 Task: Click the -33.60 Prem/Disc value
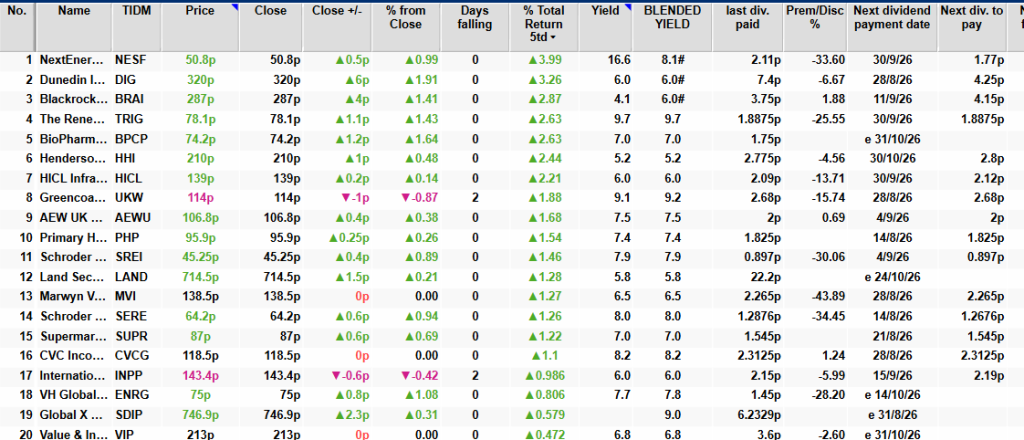pos(830,60)
